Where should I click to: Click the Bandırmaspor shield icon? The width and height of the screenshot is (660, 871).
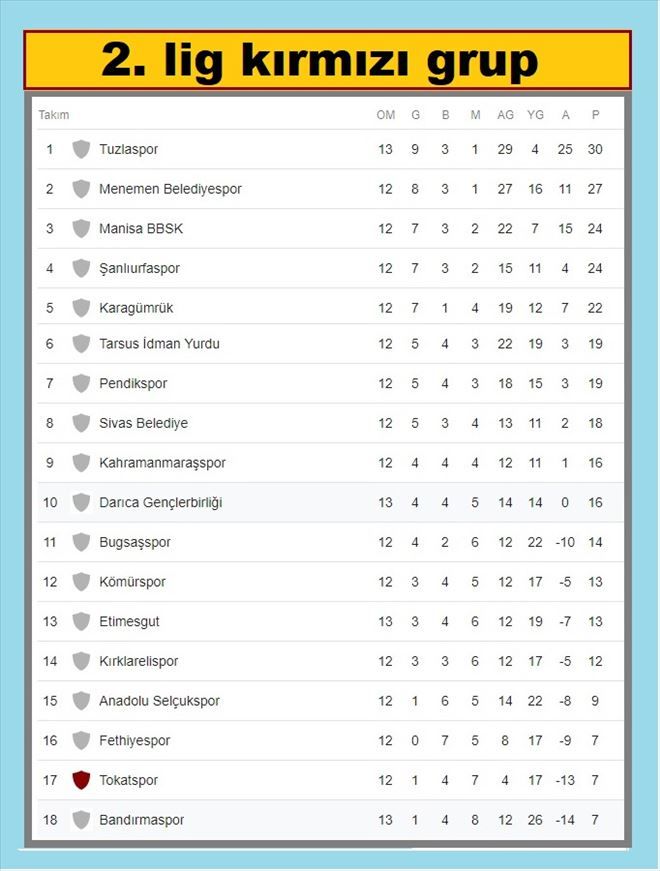click(x=81, y=820)
